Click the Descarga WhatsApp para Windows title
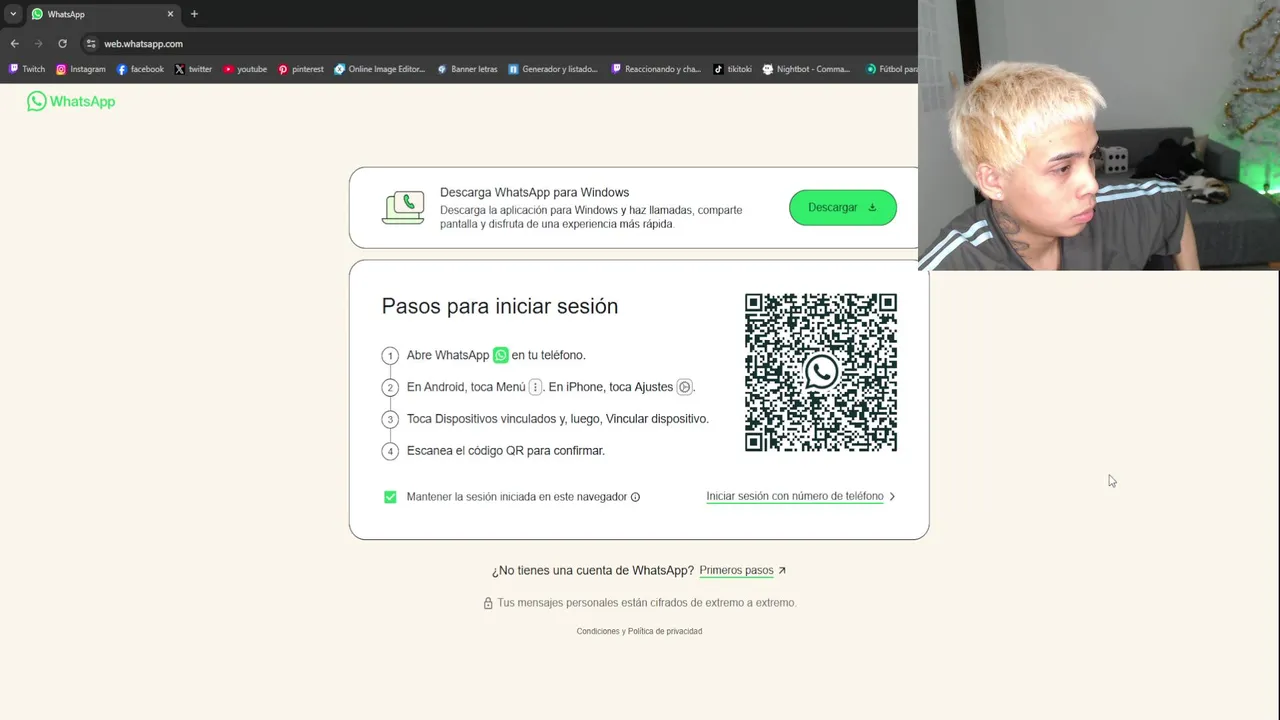Screen dimensions: 1280x720 point(534,192)
